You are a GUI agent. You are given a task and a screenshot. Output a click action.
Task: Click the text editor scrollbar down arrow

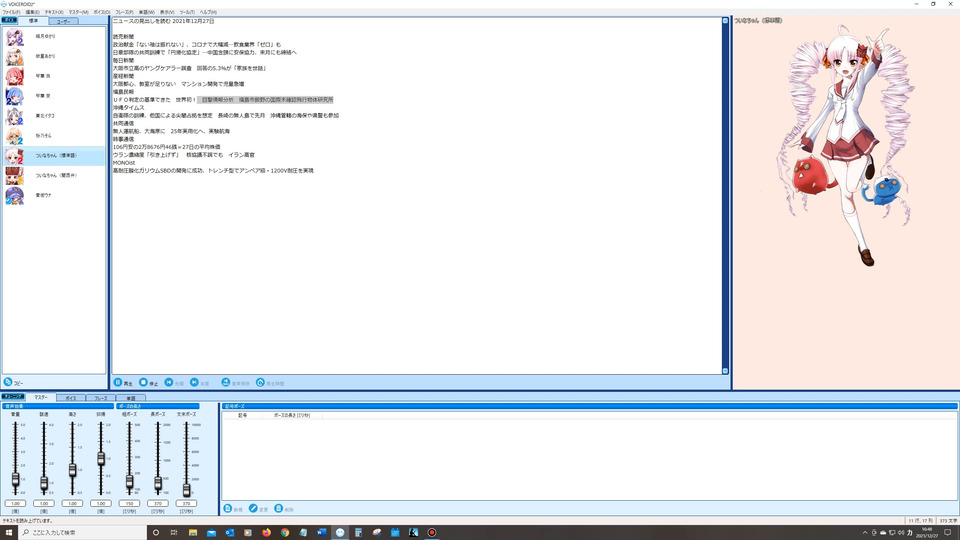click(x=726, y=370)
